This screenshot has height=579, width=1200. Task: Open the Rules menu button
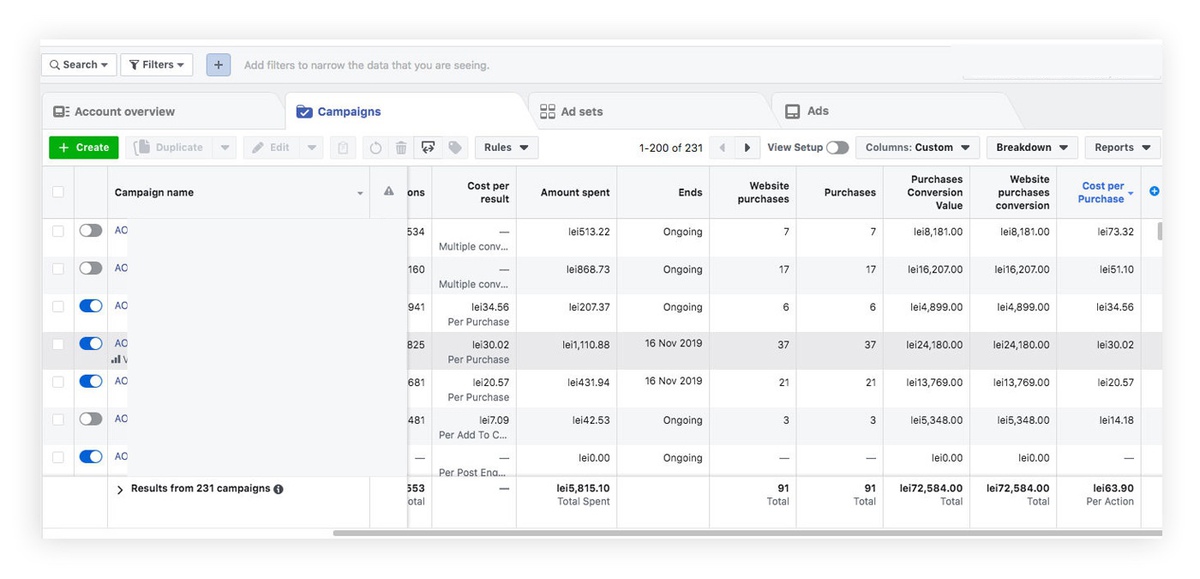(506, 148)
